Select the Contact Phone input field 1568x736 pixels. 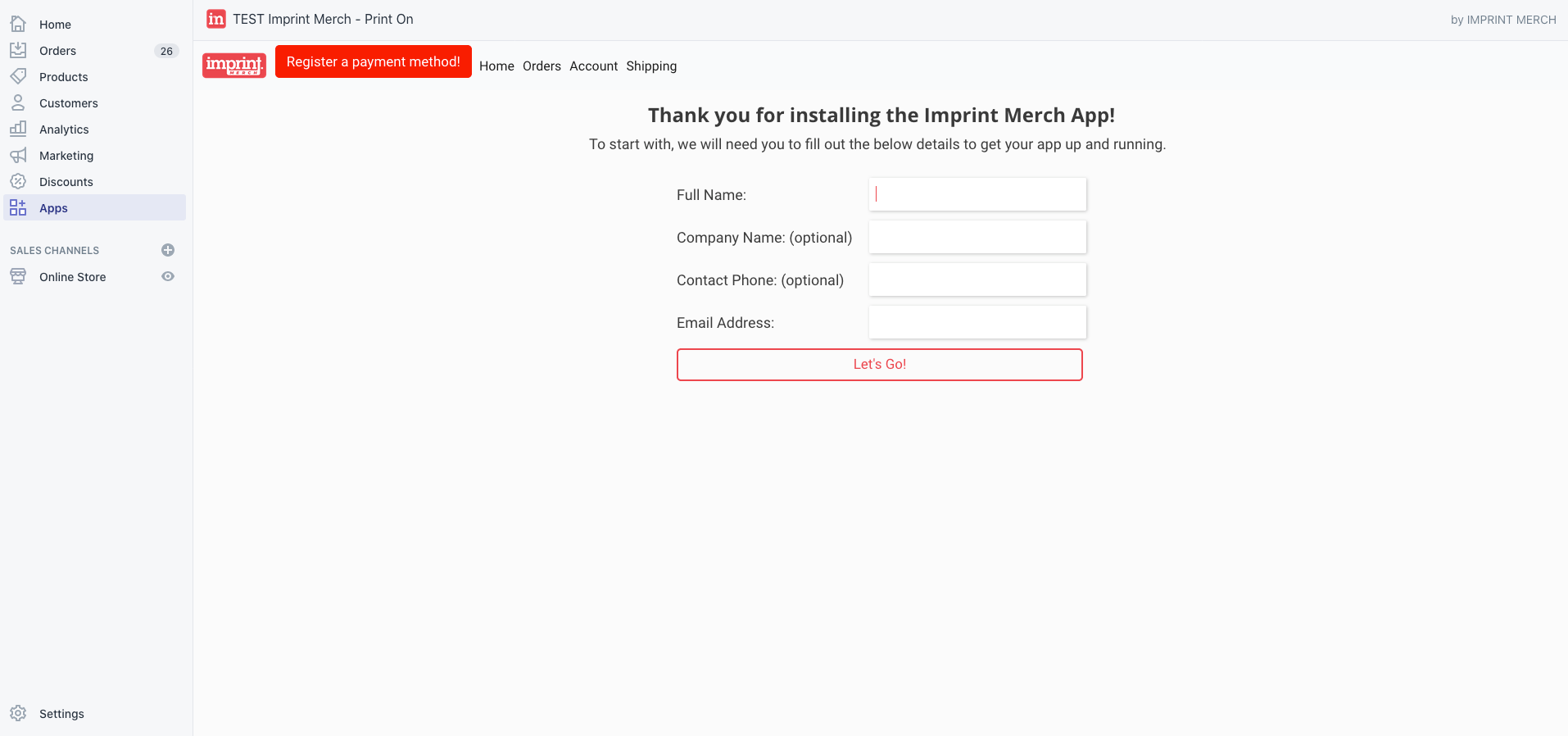[977, 280]
